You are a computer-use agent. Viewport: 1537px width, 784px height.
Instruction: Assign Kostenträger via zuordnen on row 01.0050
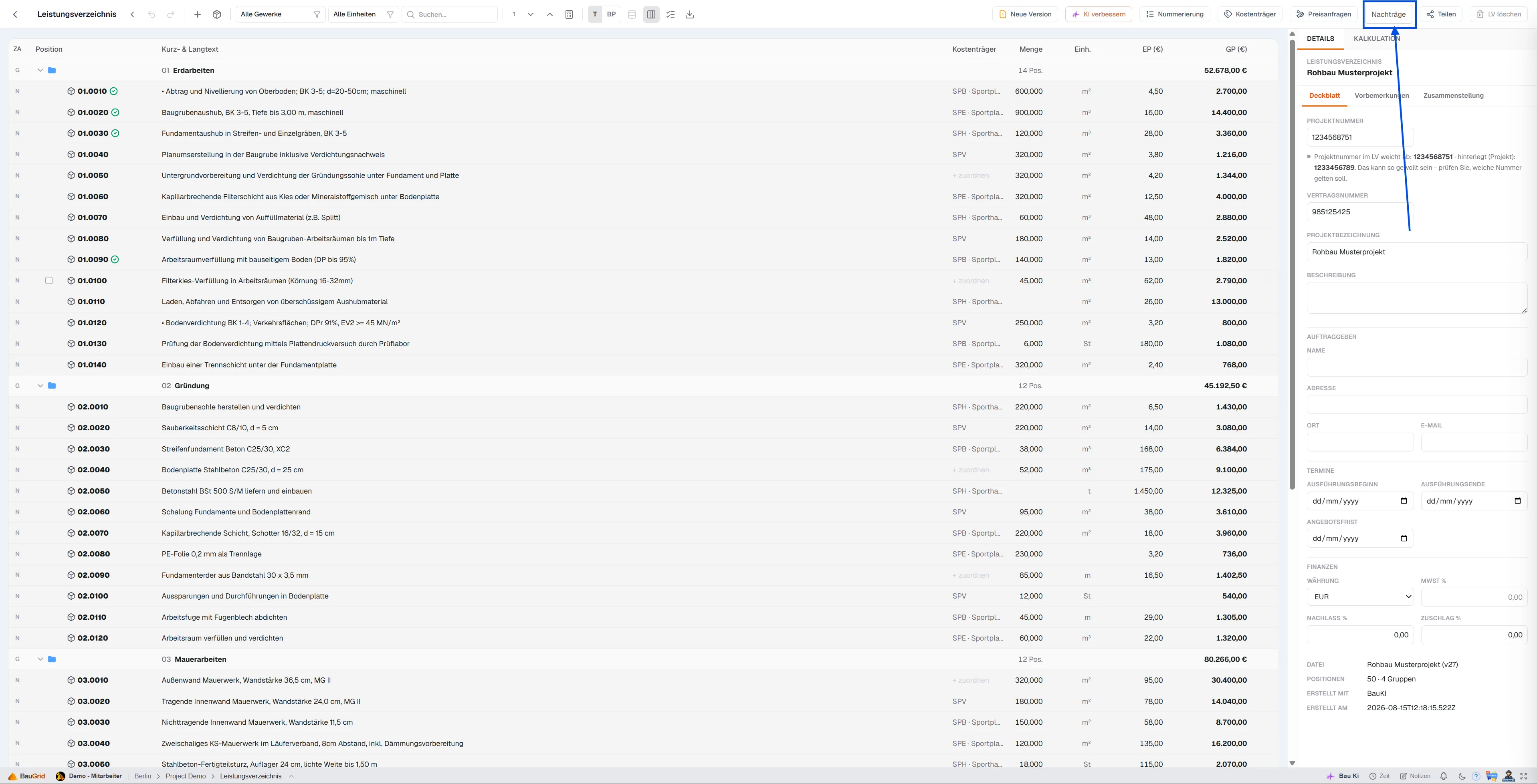971,175
